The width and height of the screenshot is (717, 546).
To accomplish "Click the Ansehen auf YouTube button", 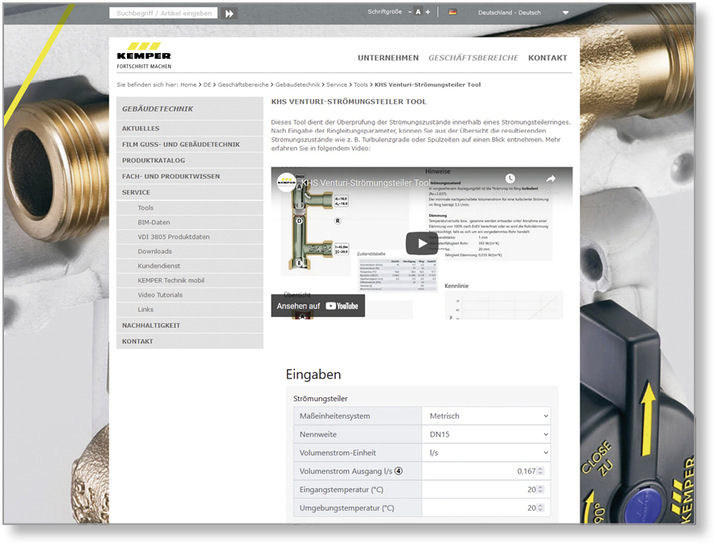I will tap(317, 306).
